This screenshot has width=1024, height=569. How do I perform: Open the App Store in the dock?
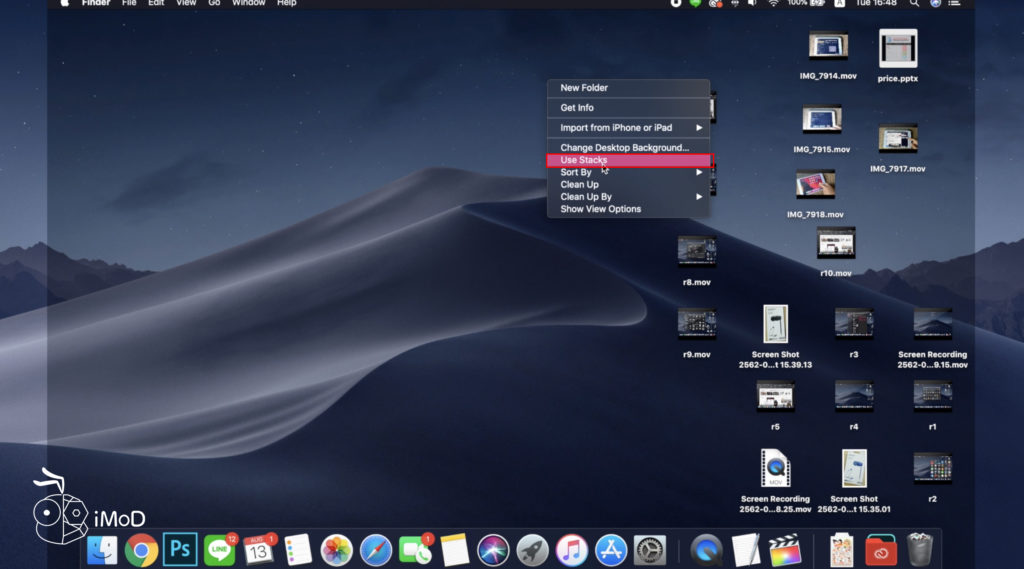(x=611, y=551)
